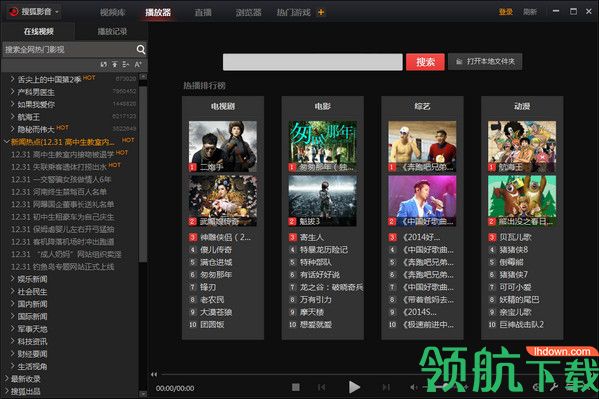Switch to the 视频库 tab

coord(113,13)
